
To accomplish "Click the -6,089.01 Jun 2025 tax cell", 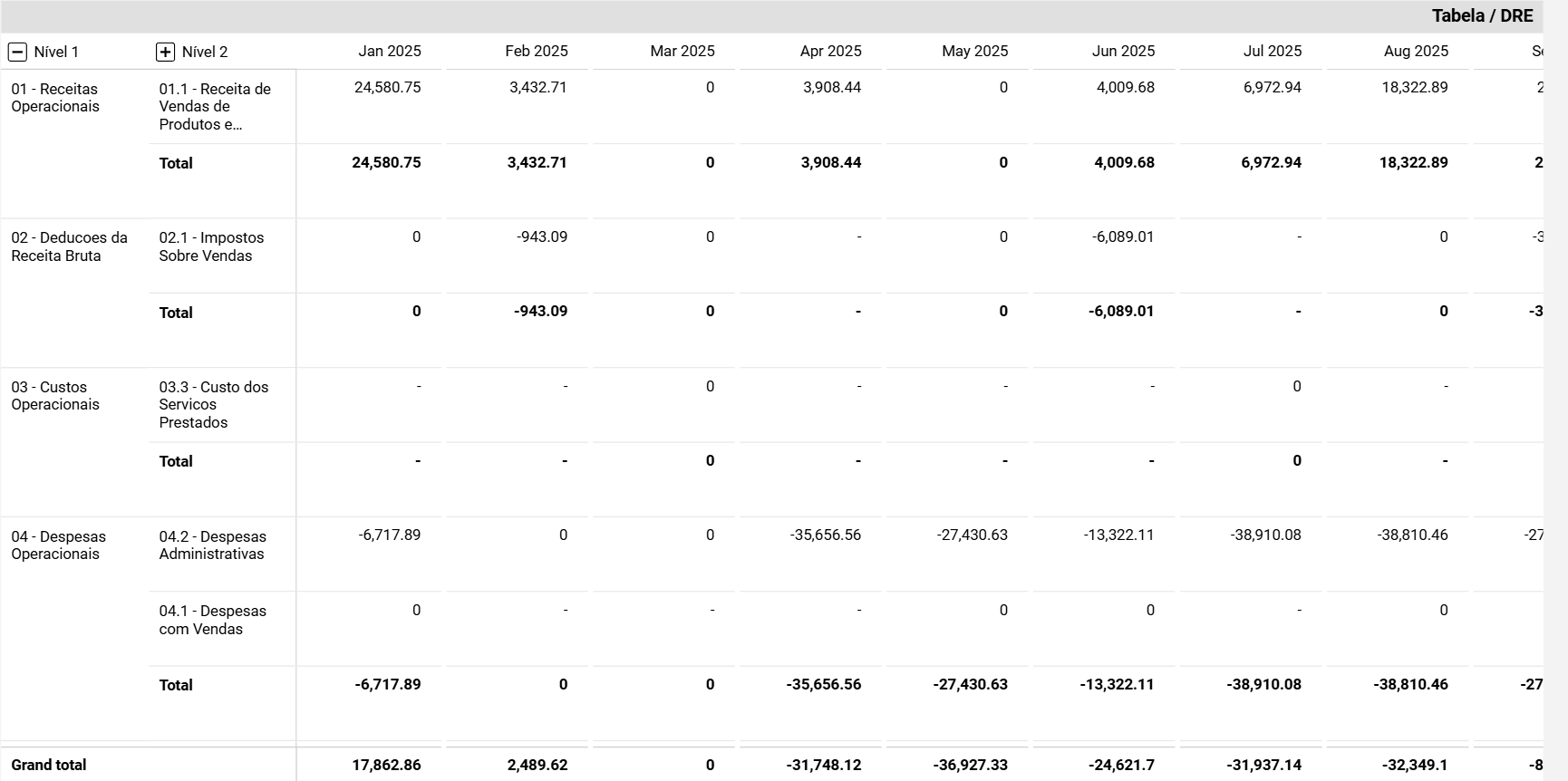I will 1123,237.
